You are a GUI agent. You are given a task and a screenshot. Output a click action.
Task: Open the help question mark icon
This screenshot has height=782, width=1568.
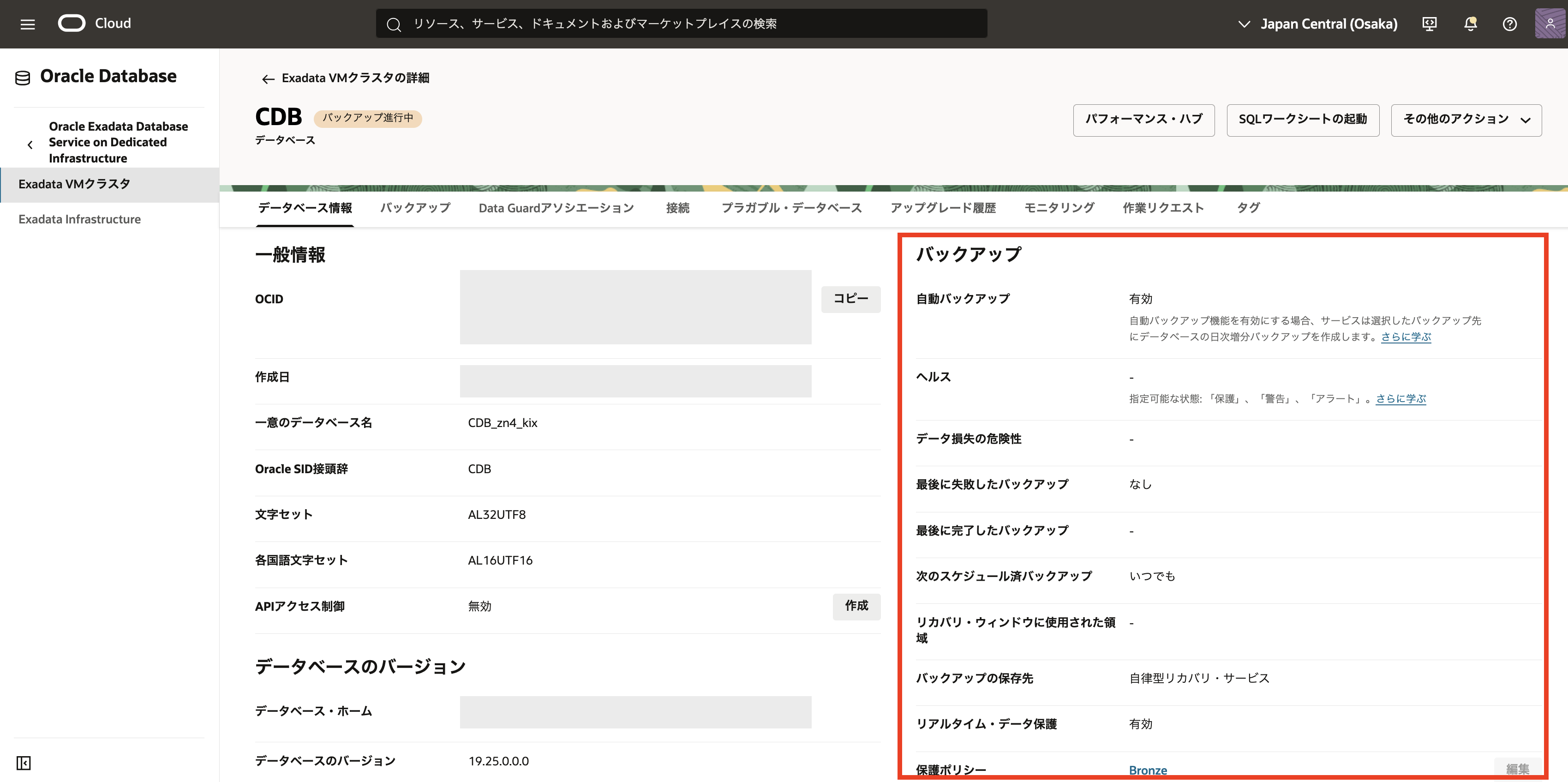coord(1509,24)
